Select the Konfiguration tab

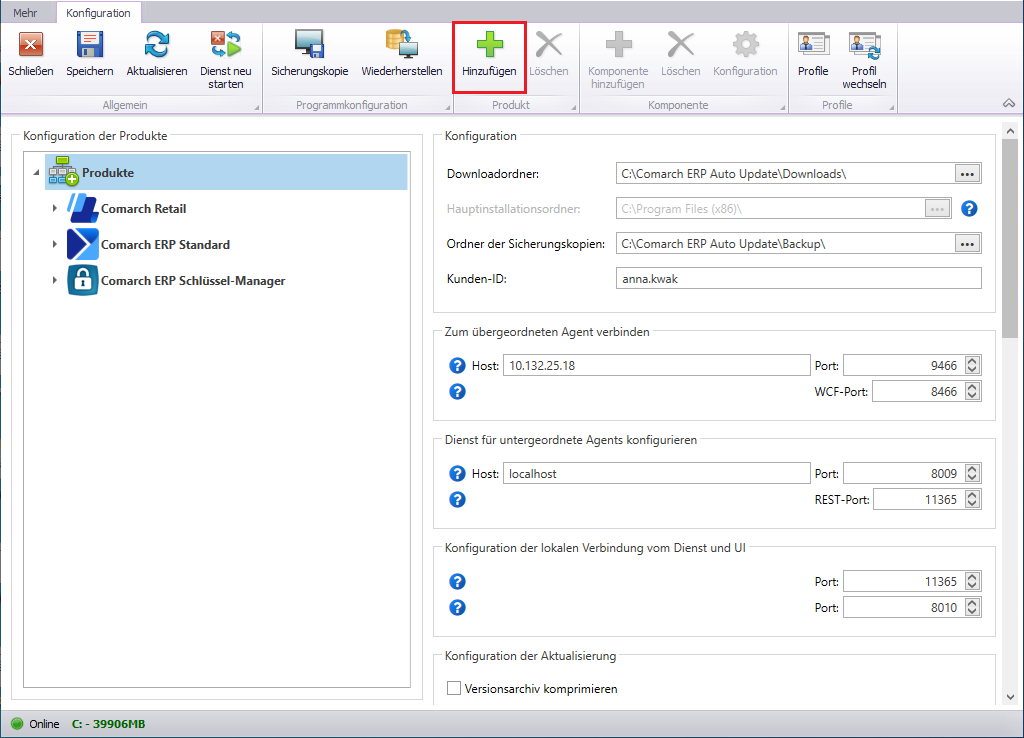point(98,13)
